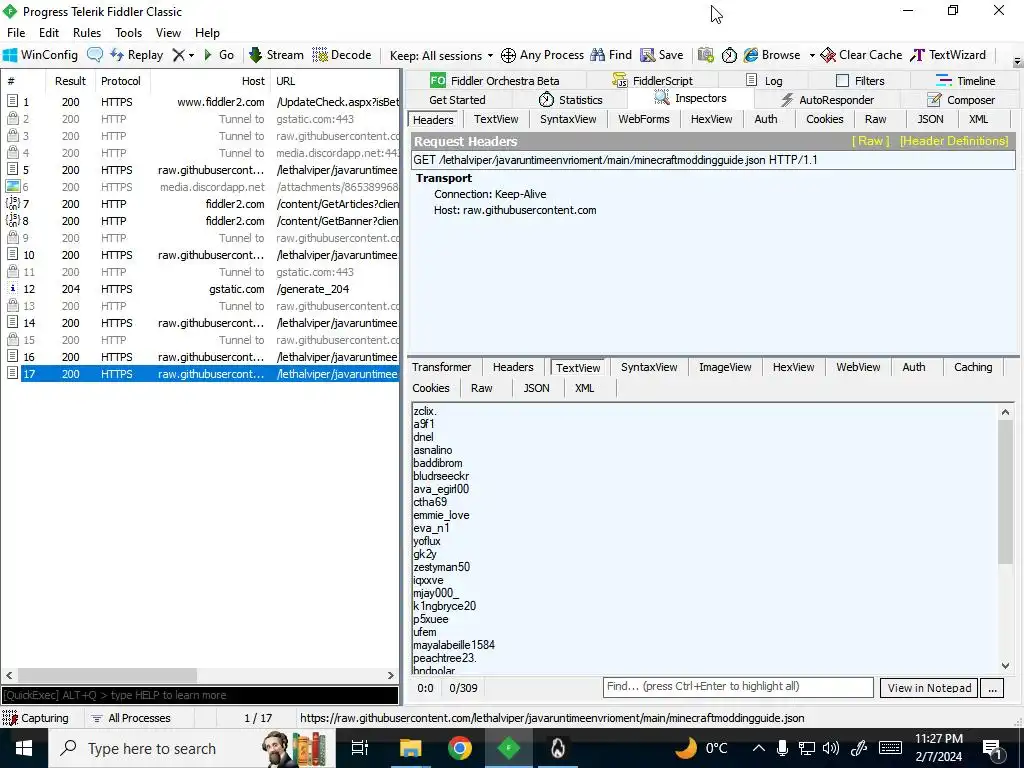Toggle Capturing in the status bar
This screenshot has width=1024, height=768.
36,718
